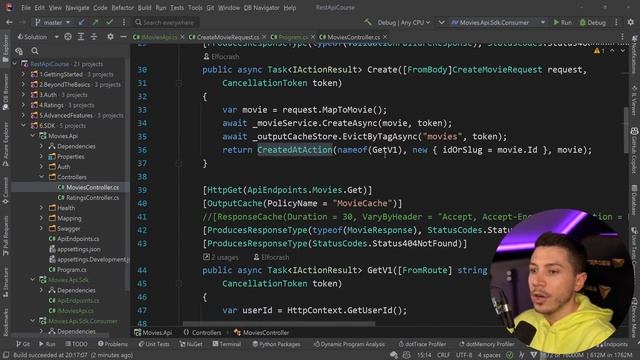The image size is (640, 360).
Task: Click the more actions dots after Debug
Action: (x=616, y=22)
